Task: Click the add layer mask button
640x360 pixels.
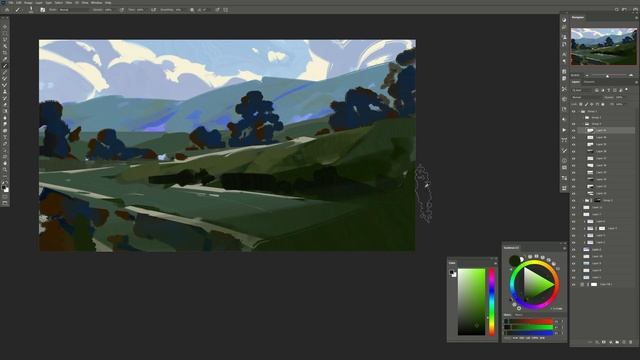Action: 604,342
